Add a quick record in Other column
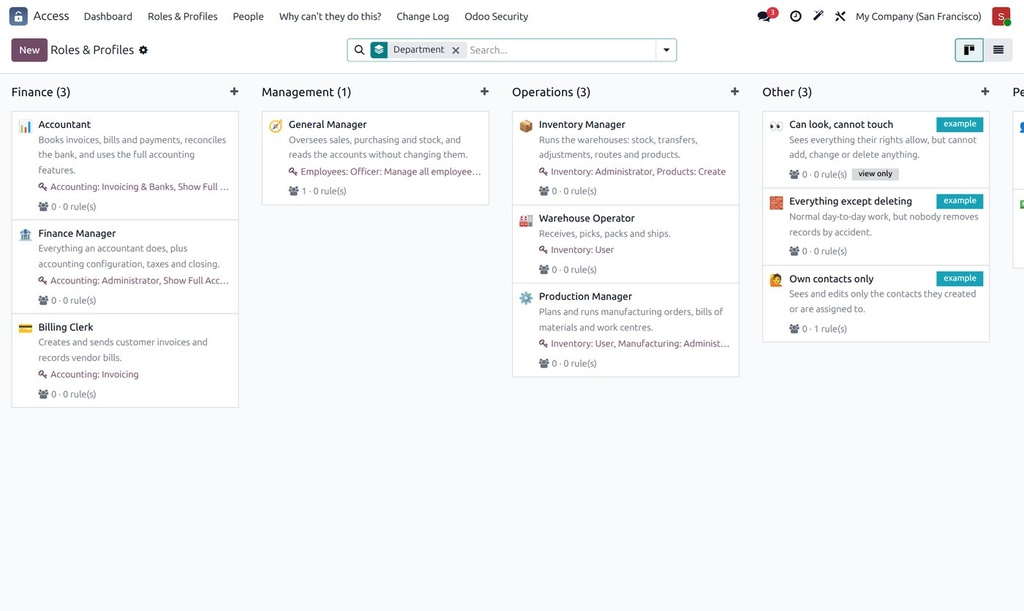The image size is (1024, 611). click(x=985, y=91)
